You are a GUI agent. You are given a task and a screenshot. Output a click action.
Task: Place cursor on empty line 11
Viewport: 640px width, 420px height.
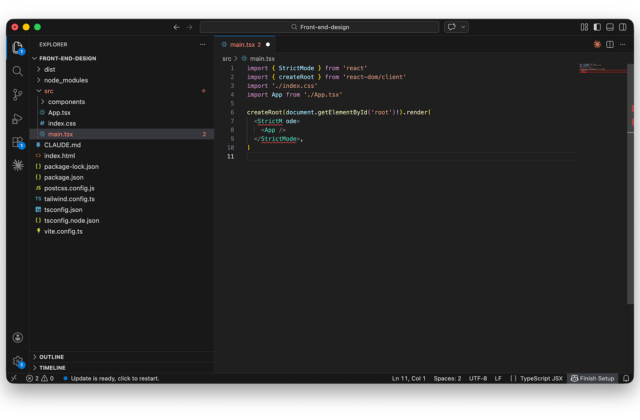411,156
